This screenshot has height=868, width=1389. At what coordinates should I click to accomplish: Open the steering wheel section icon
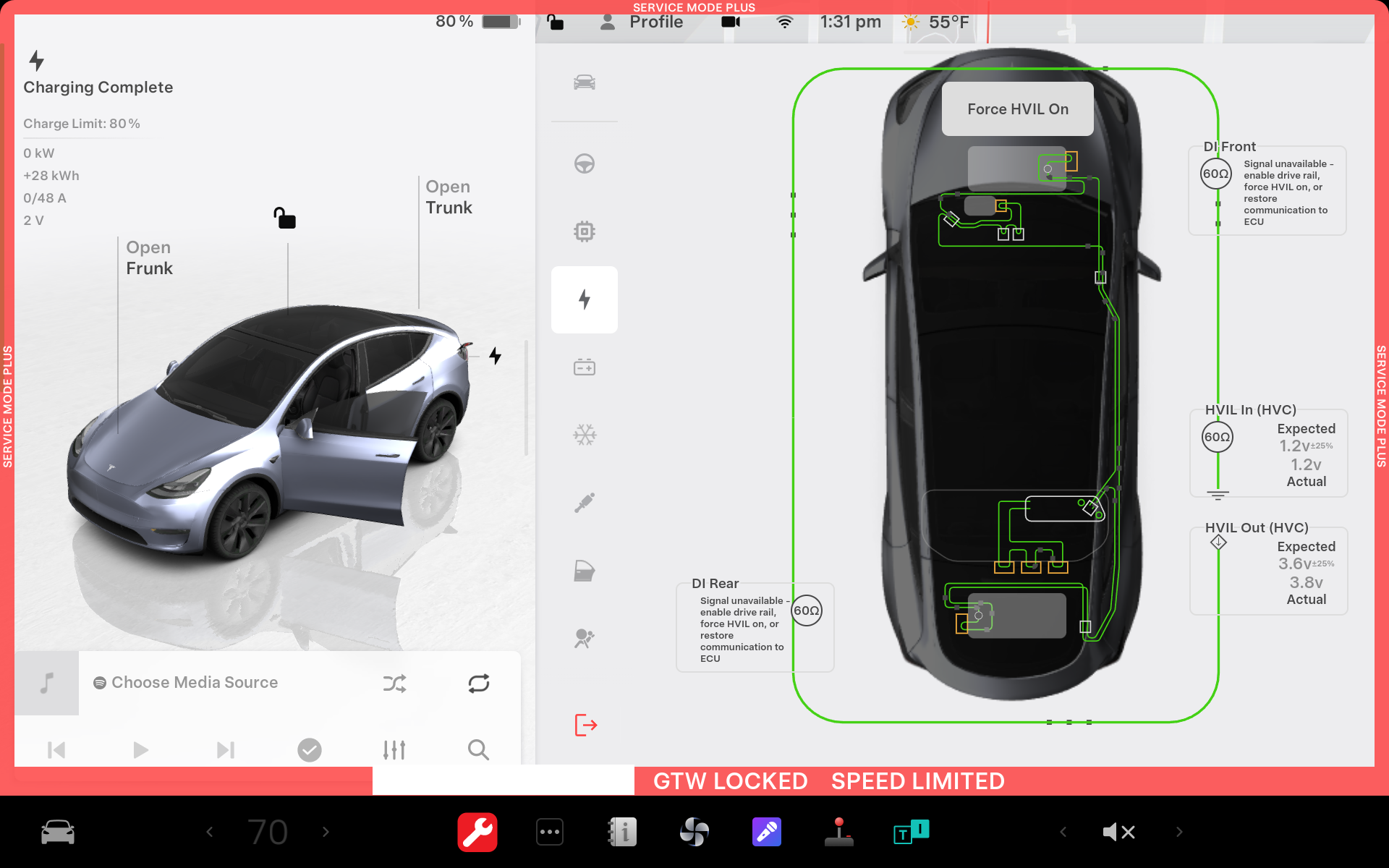coord(584,164)
